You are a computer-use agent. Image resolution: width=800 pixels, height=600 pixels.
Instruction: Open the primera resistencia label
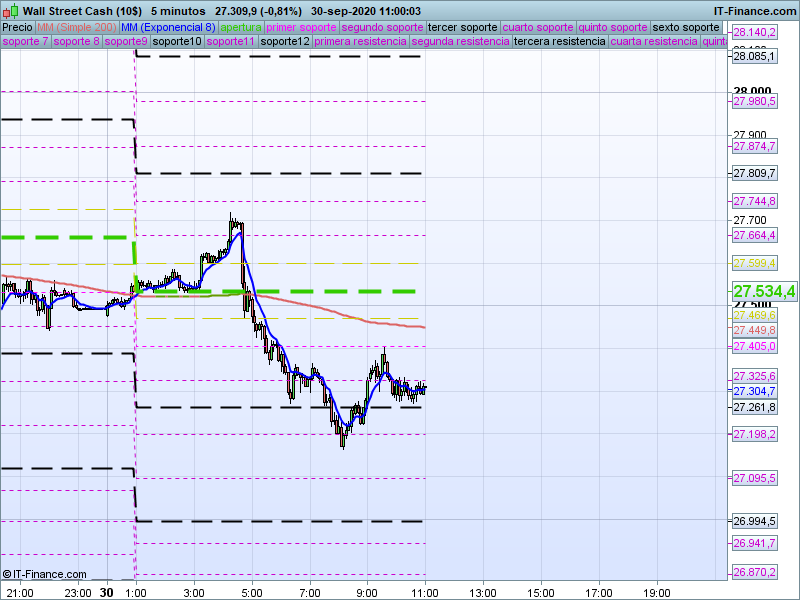[x=360, y=41]
